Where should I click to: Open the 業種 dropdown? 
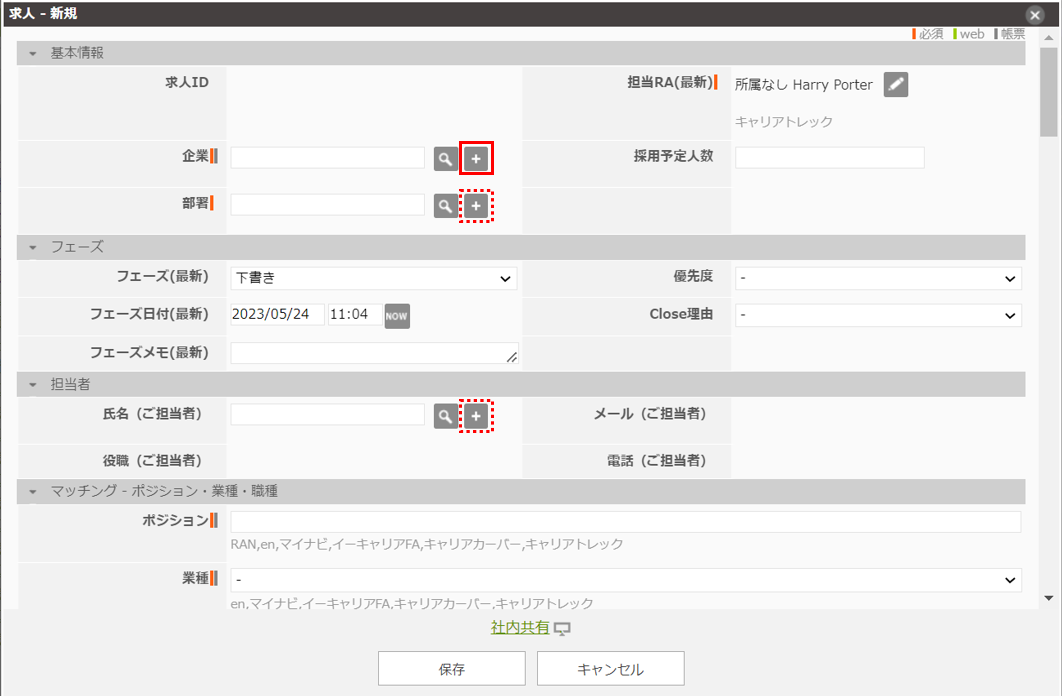pos(625,580)
